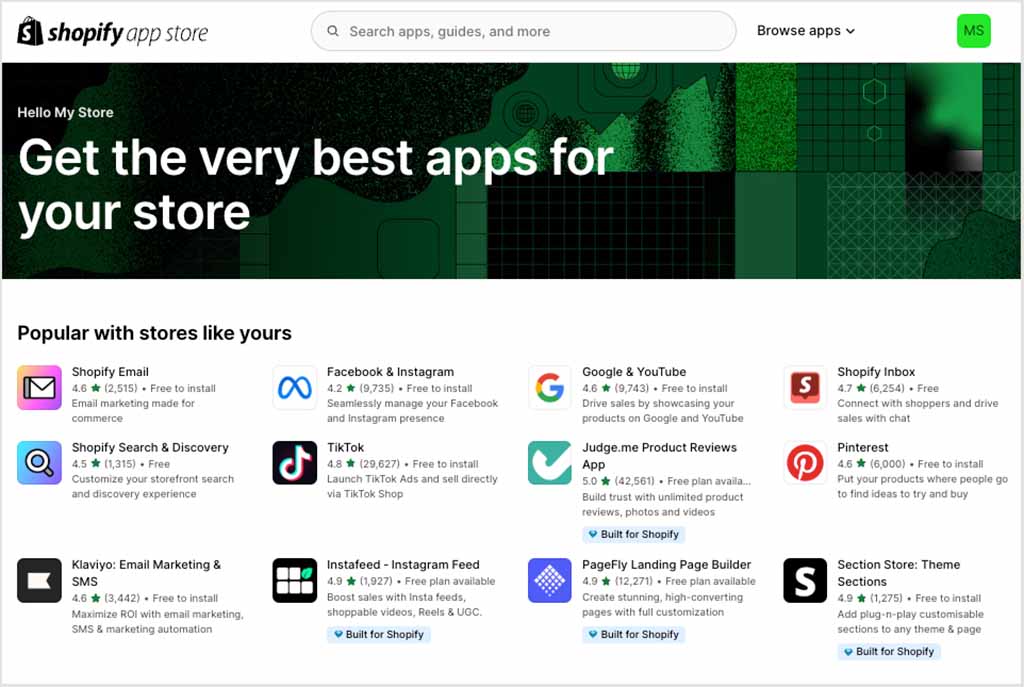Click Built for Shopify badge under Instafeed
Viewport: 1024px width, 687px height.
[379, 635]
